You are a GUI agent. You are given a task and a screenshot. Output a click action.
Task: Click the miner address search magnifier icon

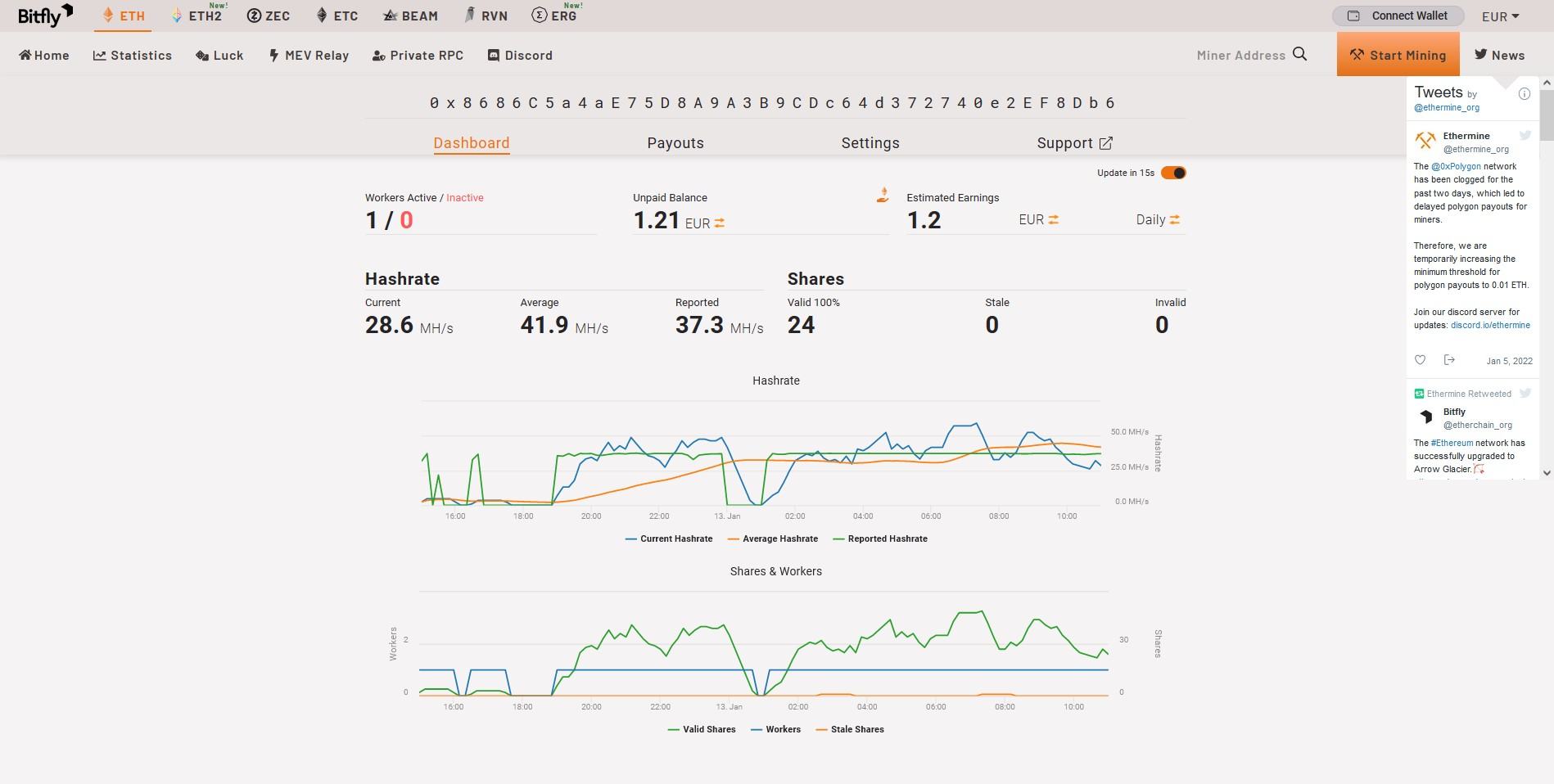coord(1299,54)
